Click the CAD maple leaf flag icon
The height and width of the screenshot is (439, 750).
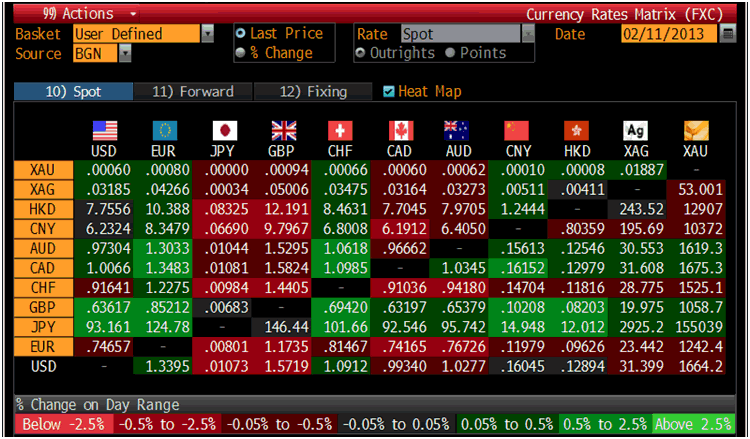pos(401,131)
